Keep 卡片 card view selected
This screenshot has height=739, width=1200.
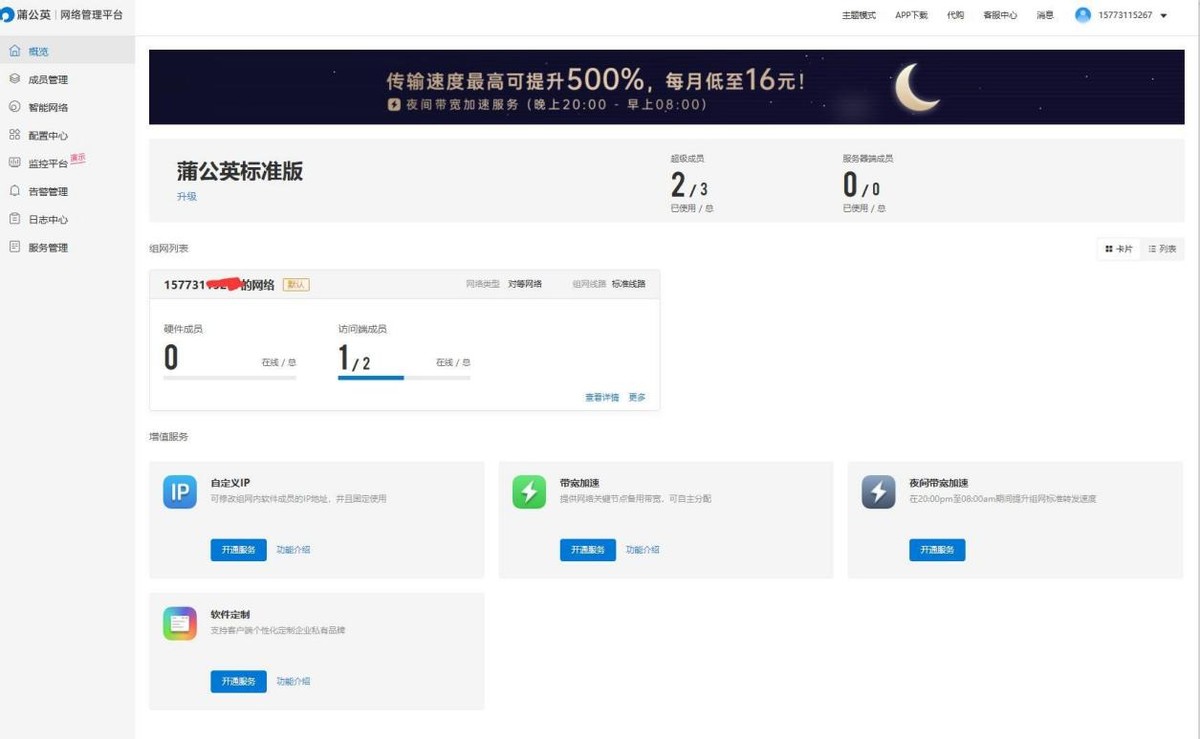[1119, 248]
